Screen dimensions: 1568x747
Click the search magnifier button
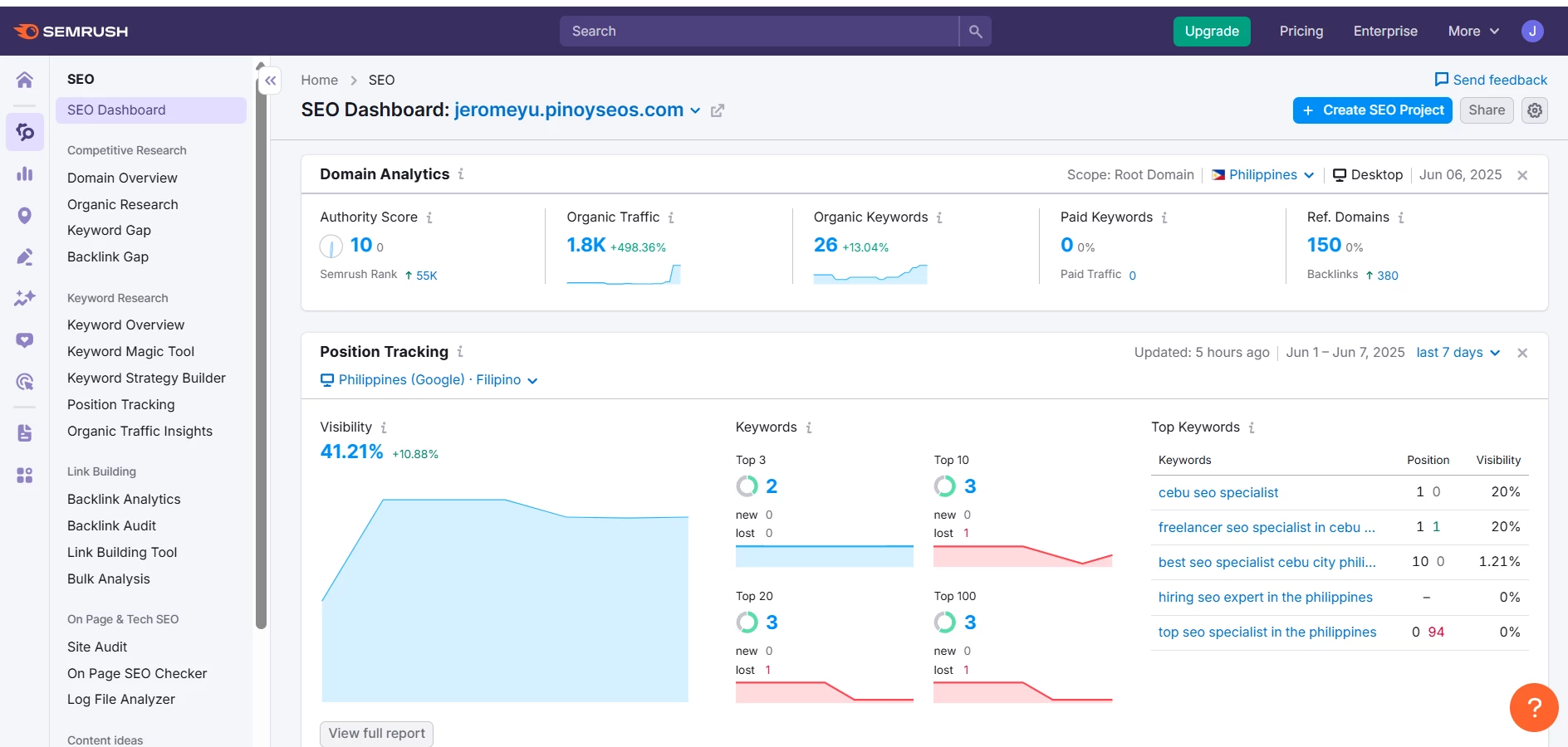[976, 32]
